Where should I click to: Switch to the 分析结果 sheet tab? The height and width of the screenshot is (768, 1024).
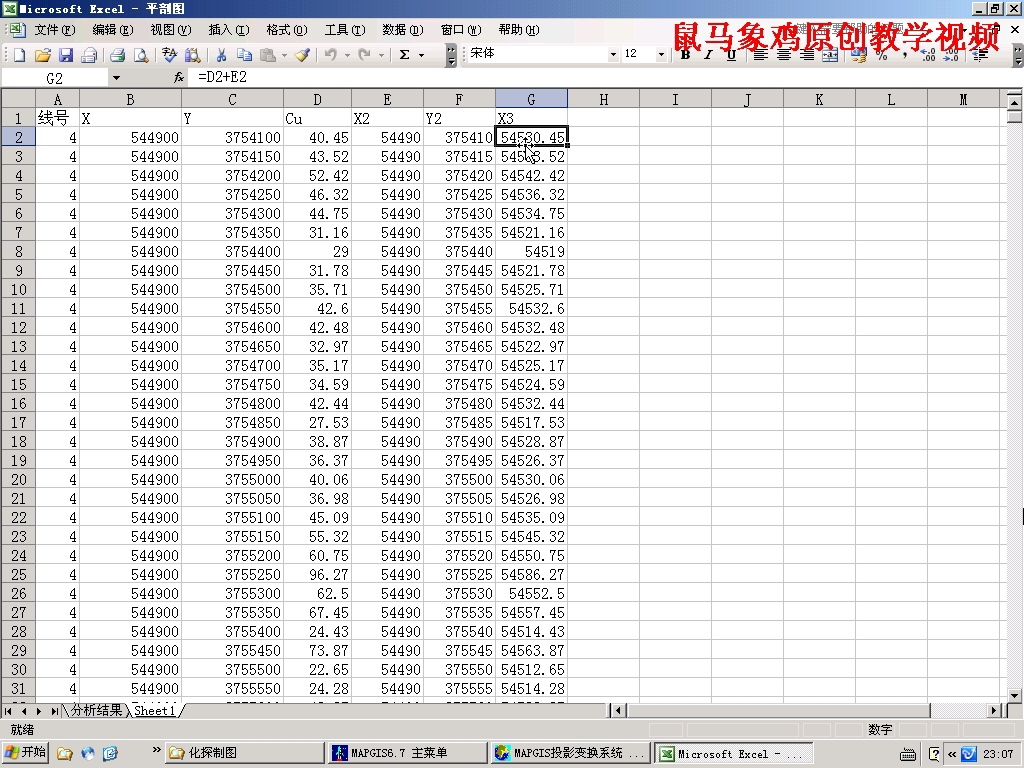tap(97, 711)
